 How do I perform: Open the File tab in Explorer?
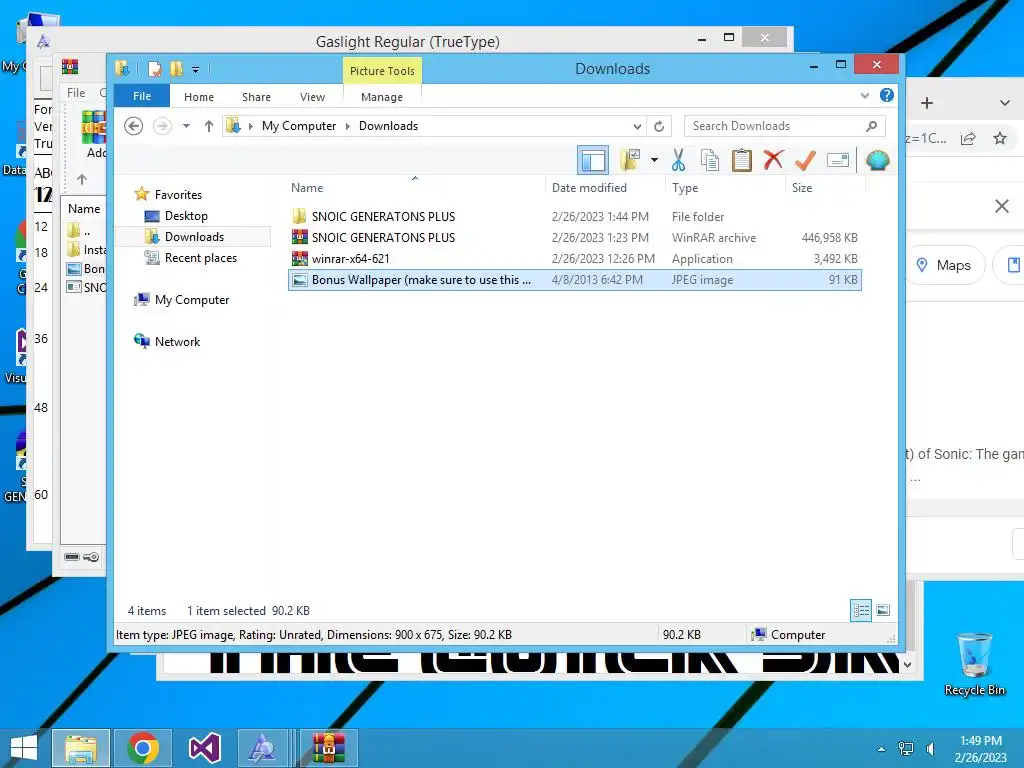(x=142, y=96)
